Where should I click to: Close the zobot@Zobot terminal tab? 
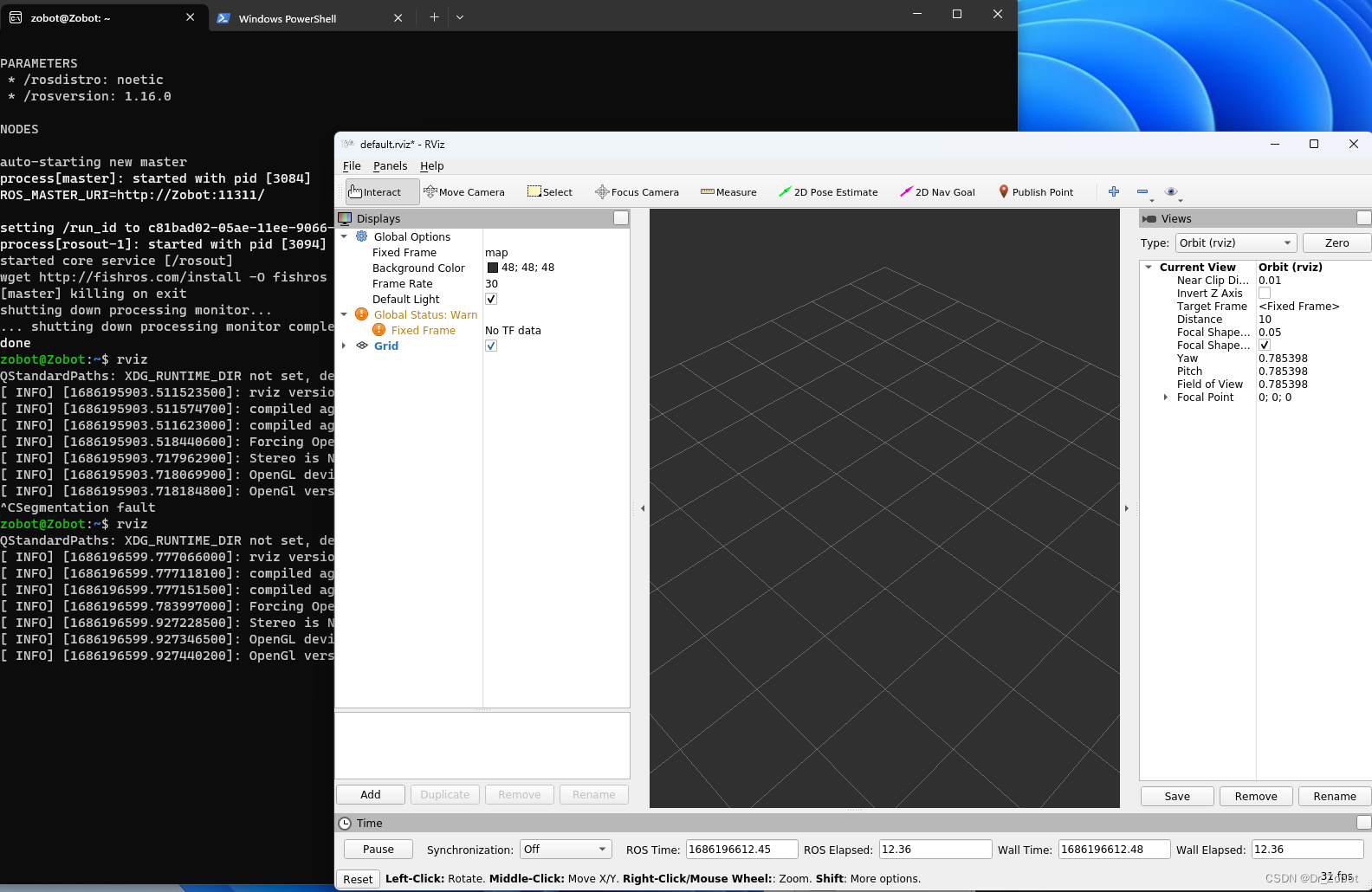click(191, 17)
